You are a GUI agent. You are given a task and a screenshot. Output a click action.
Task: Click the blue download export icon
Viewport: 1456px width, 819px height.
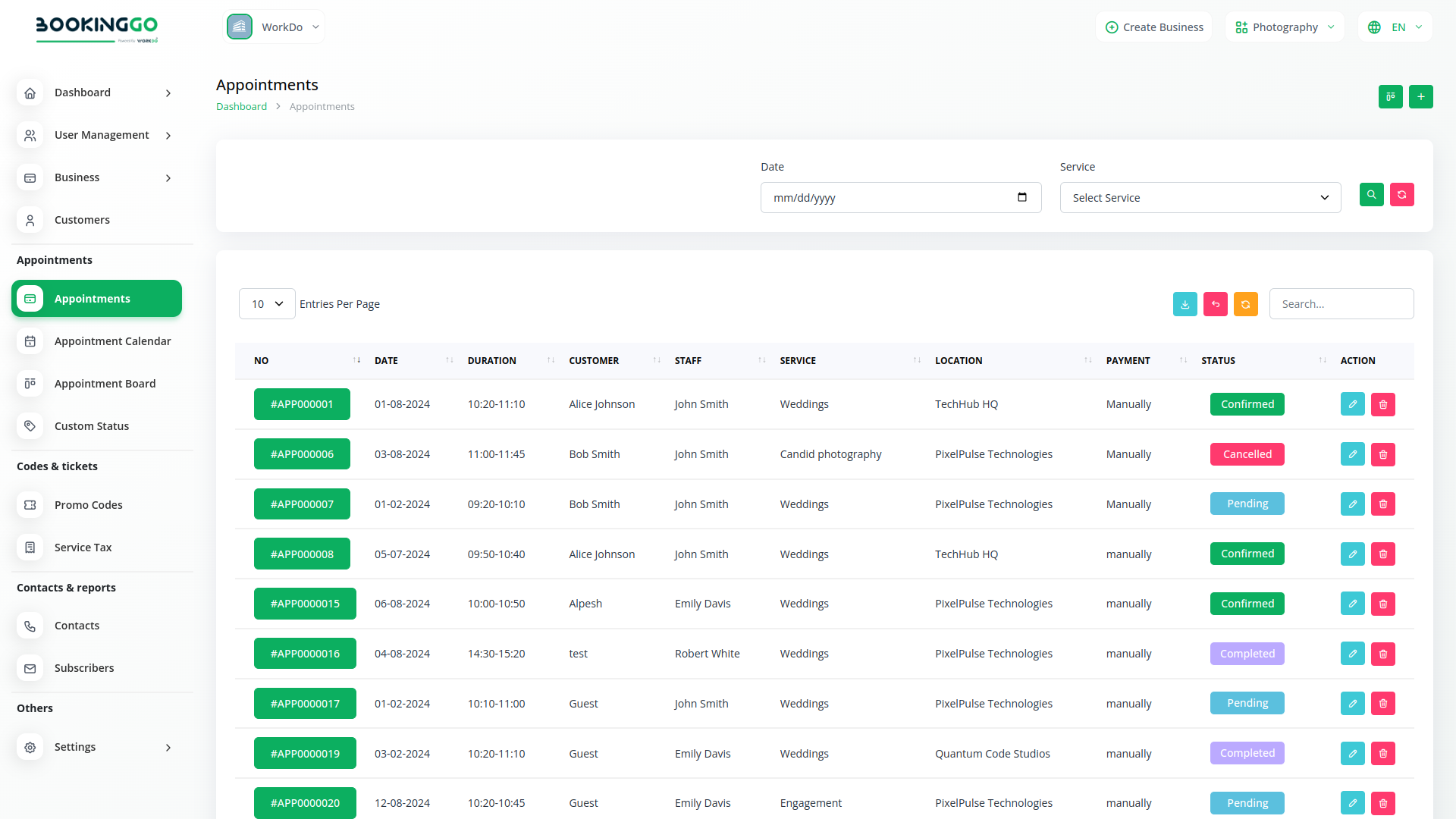coord(1185,304)
